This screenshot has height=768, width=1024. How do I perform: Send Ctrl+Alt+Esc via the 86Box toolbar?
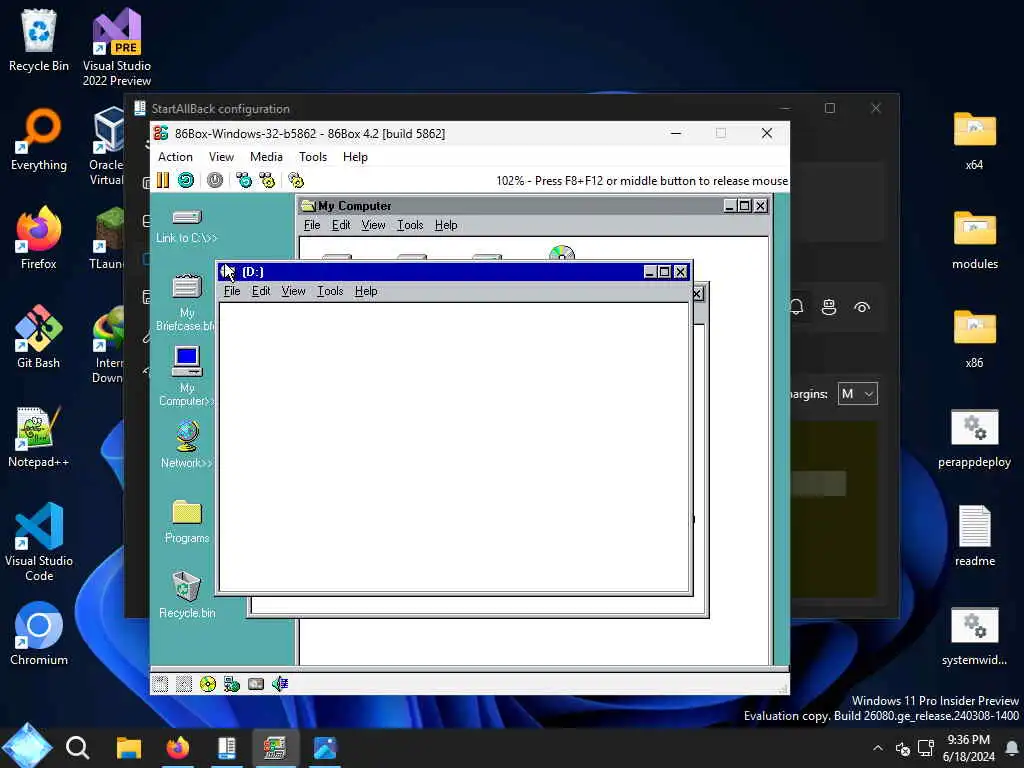point(267,180)
